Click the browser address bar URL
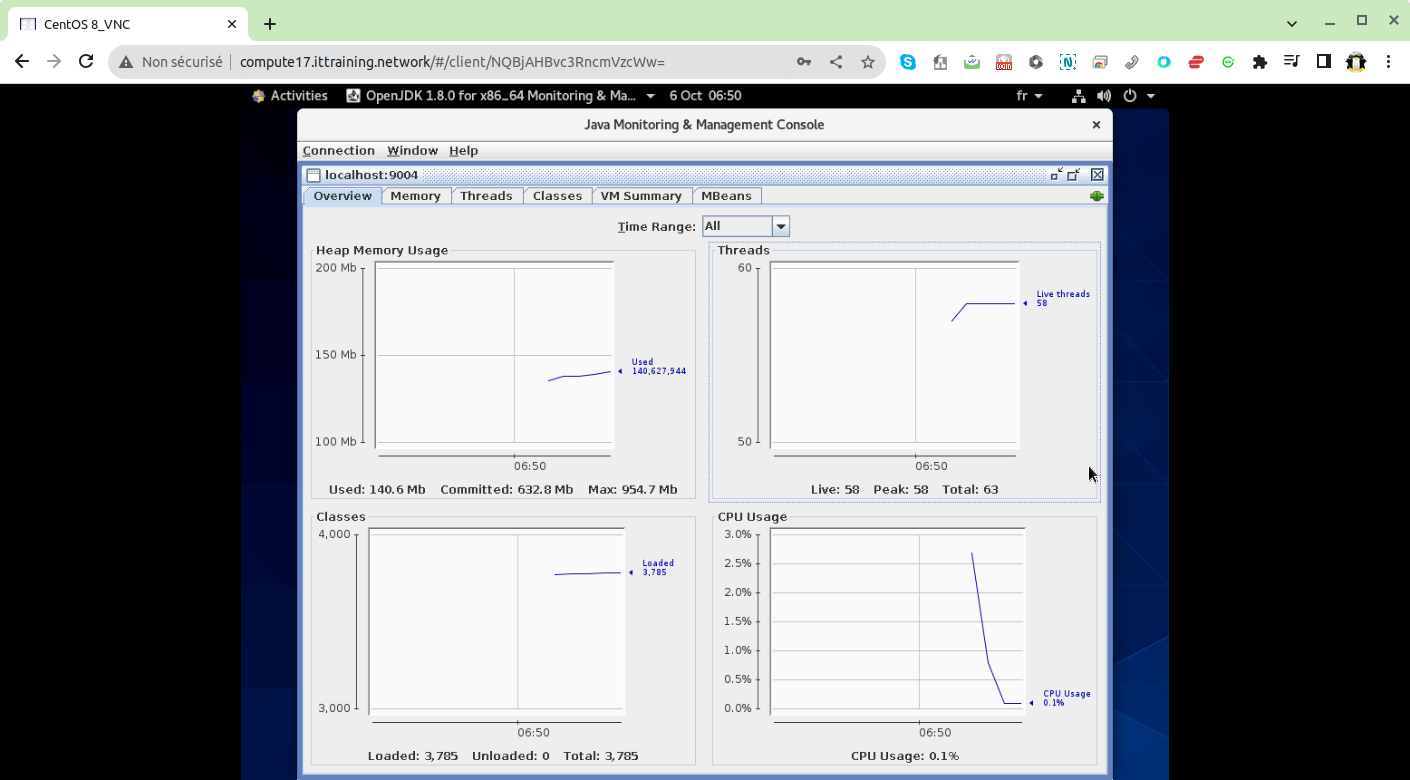1410x780 pixels. 453,62
